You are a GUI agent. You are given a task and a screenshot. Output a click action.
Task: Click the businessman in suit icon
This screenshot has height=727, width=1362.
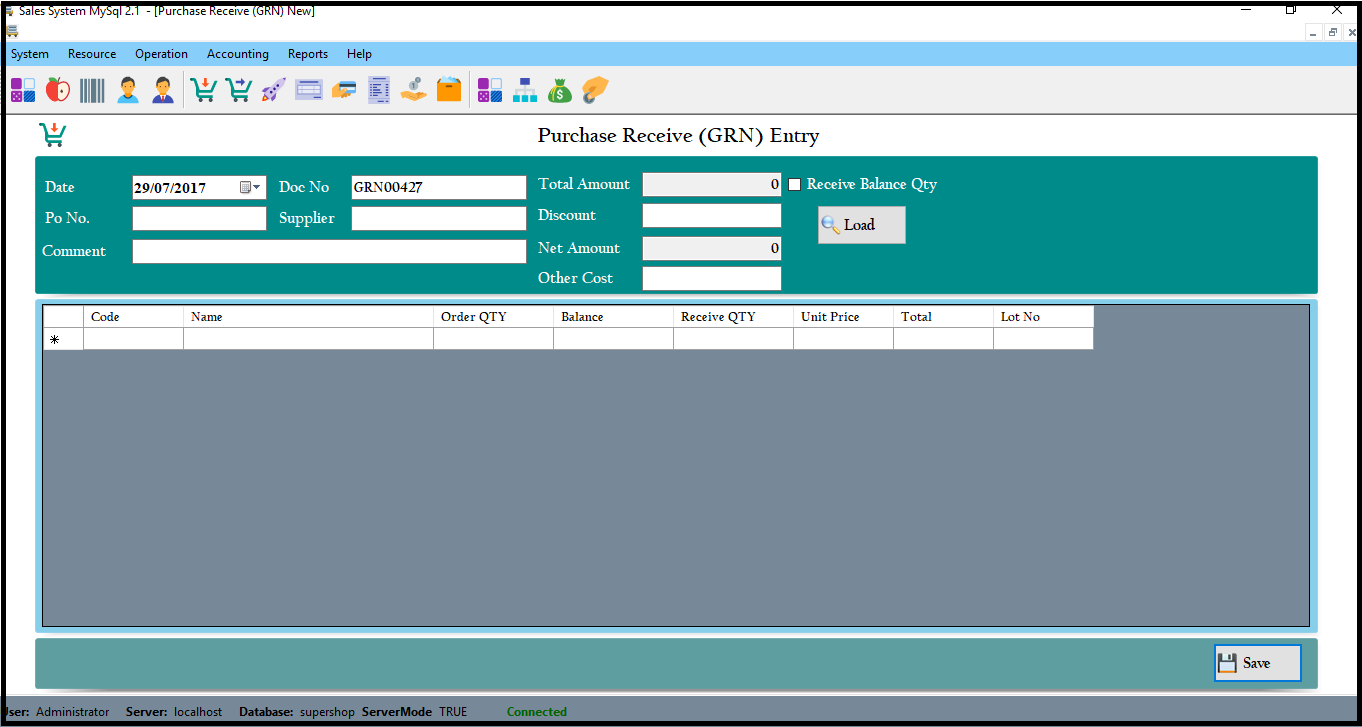click(163, 90)
